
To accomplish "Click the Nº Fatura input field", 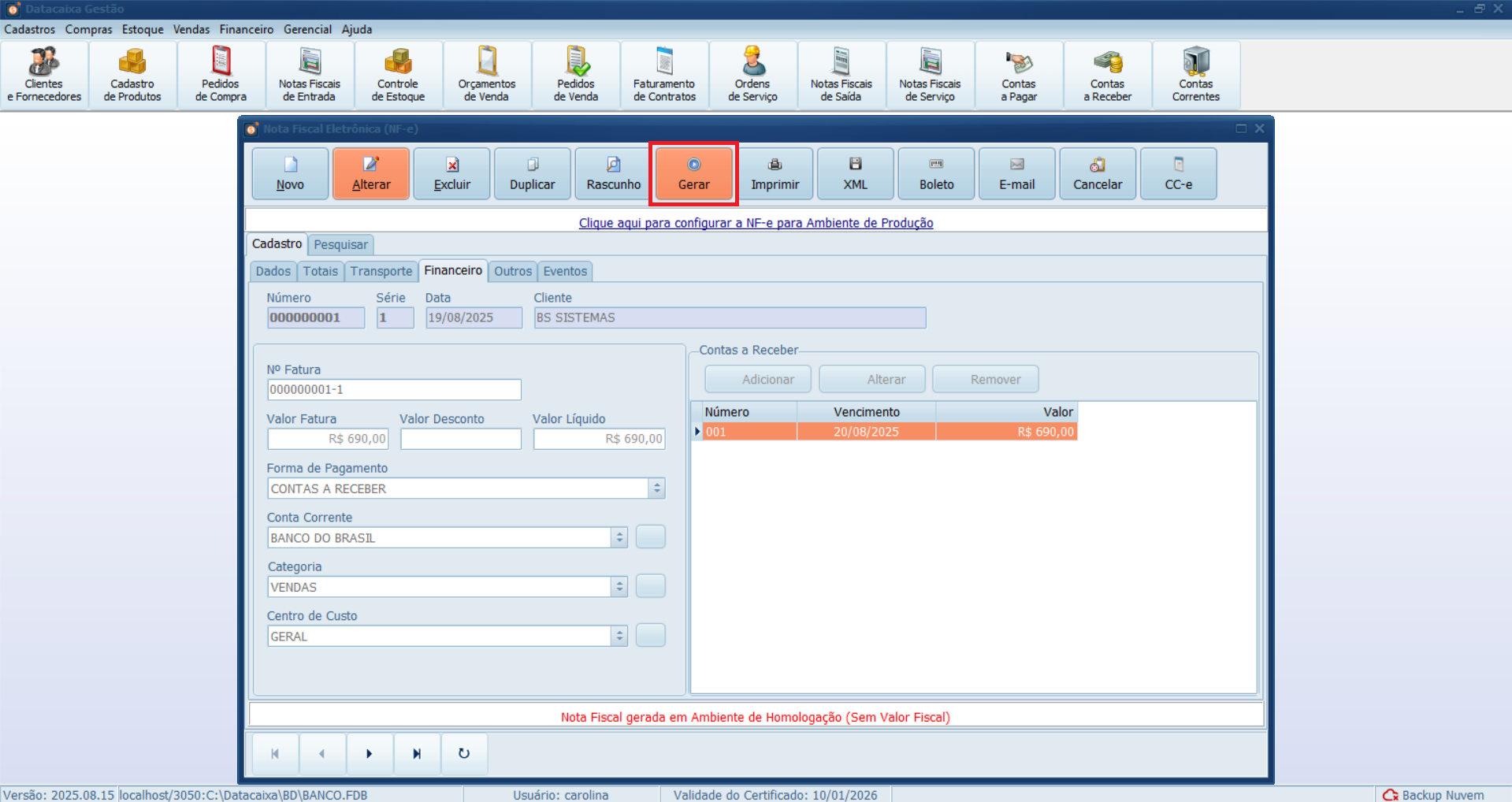I will point(394,390).
